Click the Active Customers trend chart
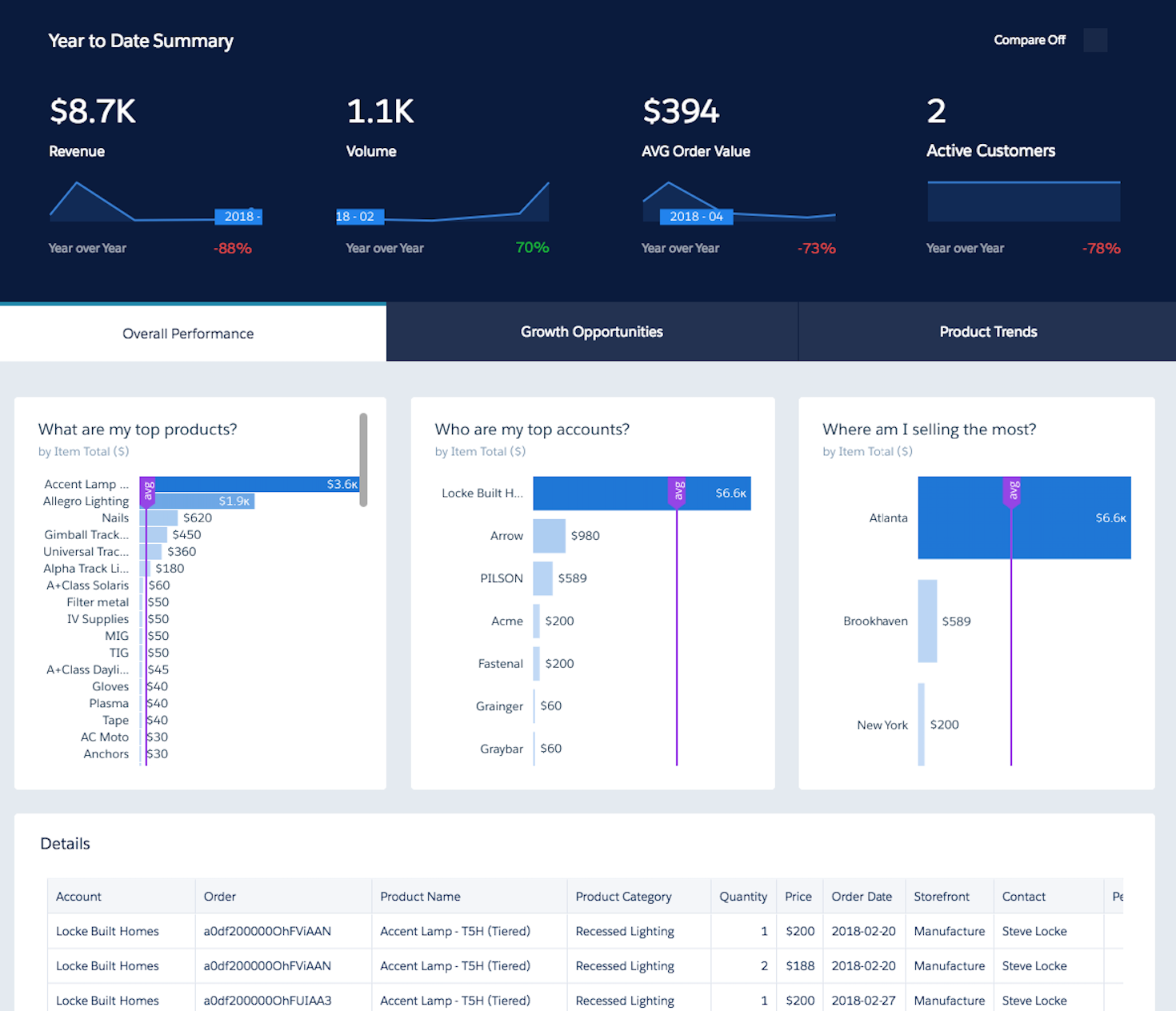 [1023, 201]
